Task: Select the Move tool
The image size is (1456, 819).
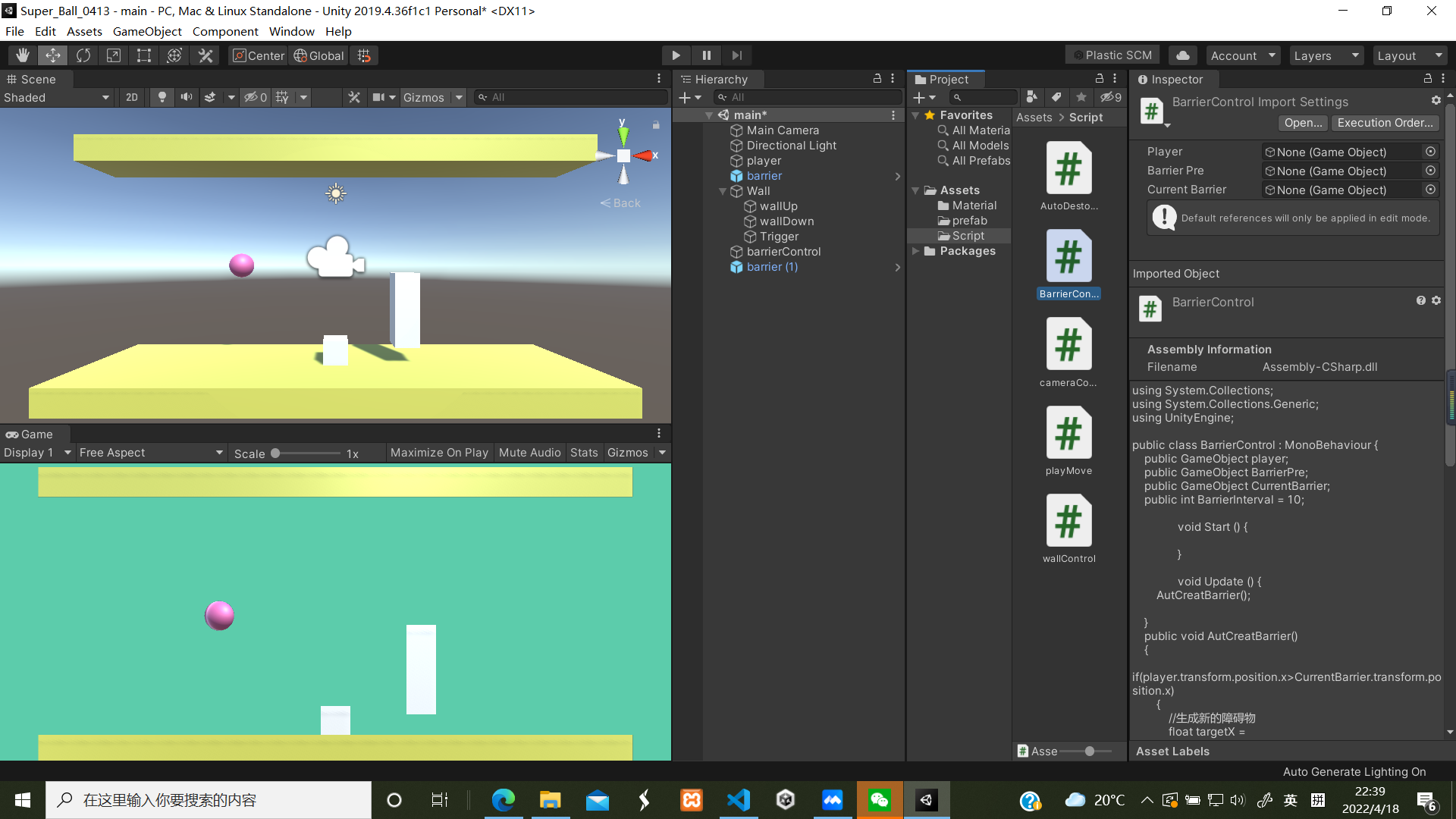Action: (x=53, y=55)
